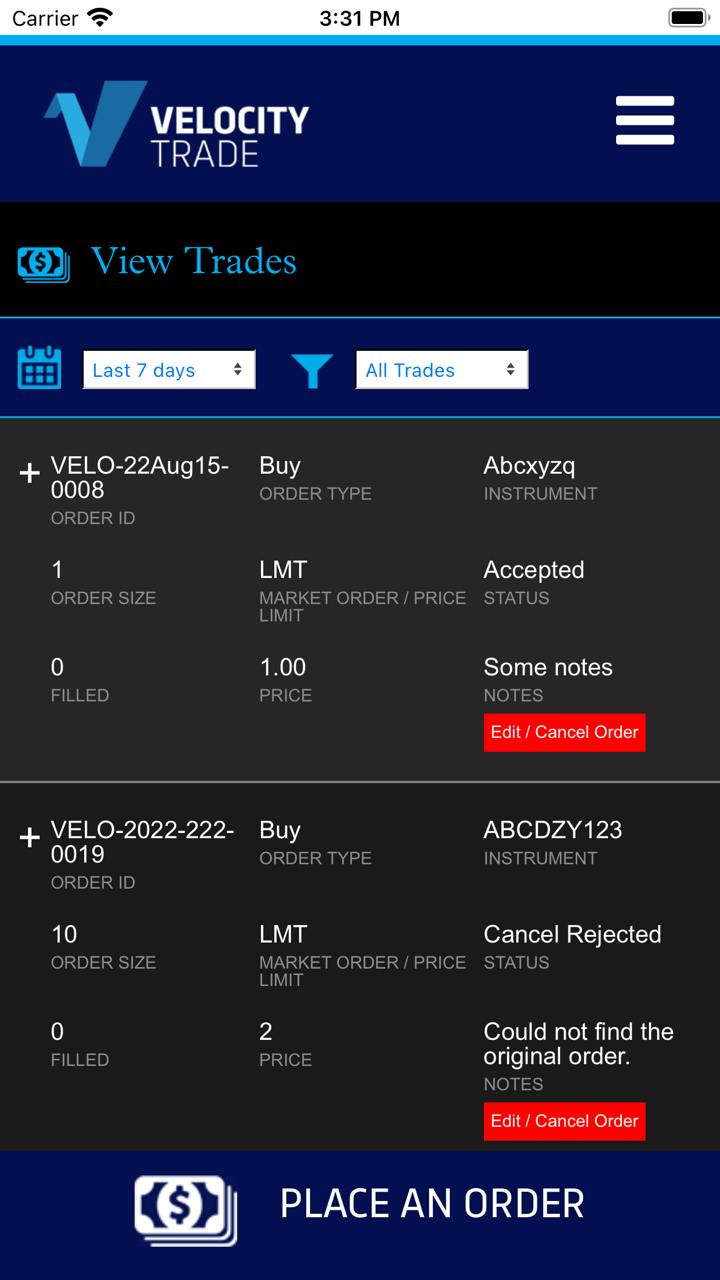The image size is (720, 1280).
Task: Tap the battery icon in status bar
Action: [688, 18]
